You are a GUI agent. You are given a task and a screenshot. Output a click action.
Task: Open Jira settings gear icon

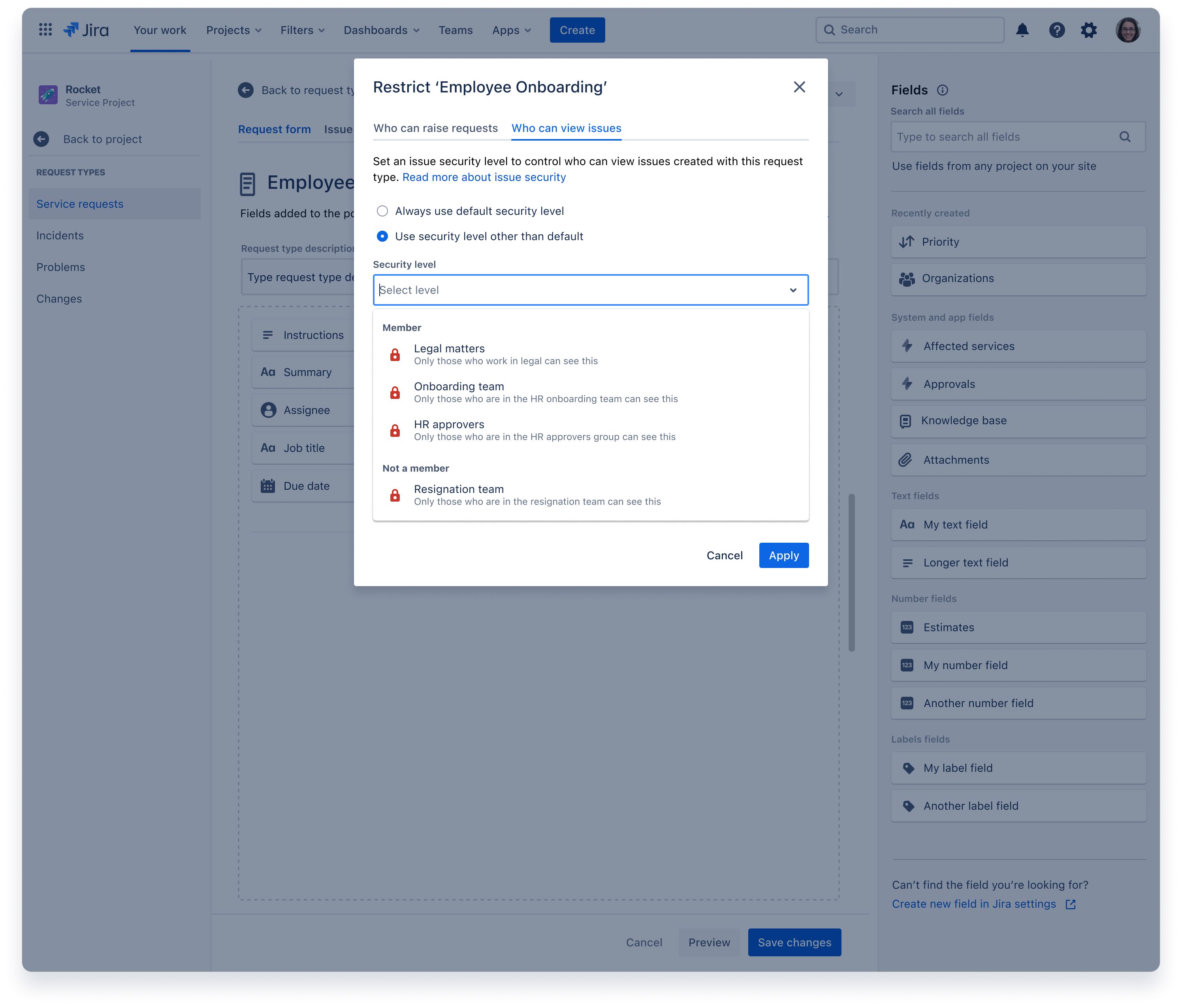click(x=1088, y=30)
